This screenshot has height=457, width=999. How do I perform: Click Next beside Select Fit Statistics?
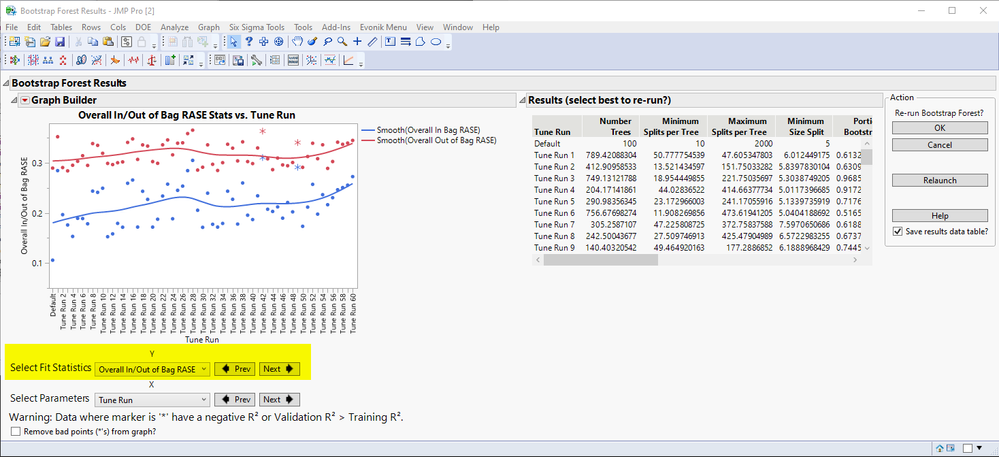(280, 369)
